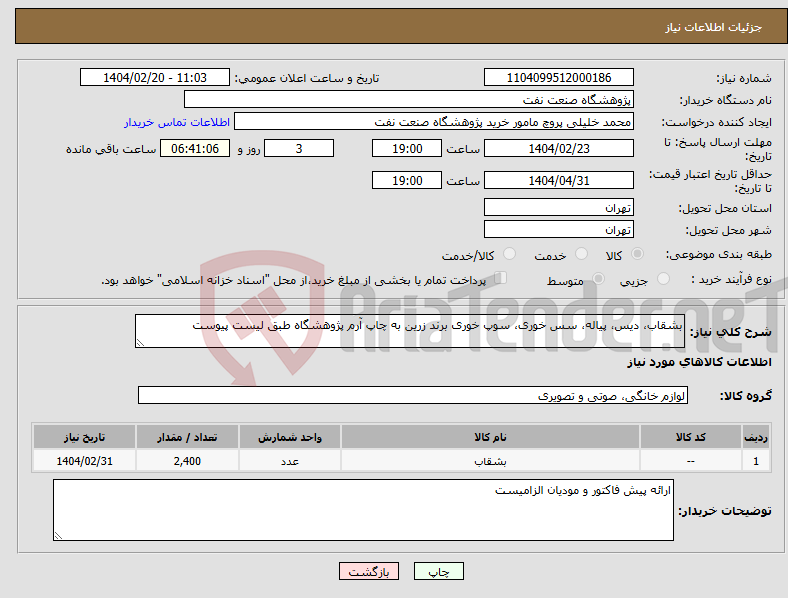788x598 pixels.
Task: Click the اطلاعات کالاهای مورد نیاز heading
Action: [x=699, y=362]
